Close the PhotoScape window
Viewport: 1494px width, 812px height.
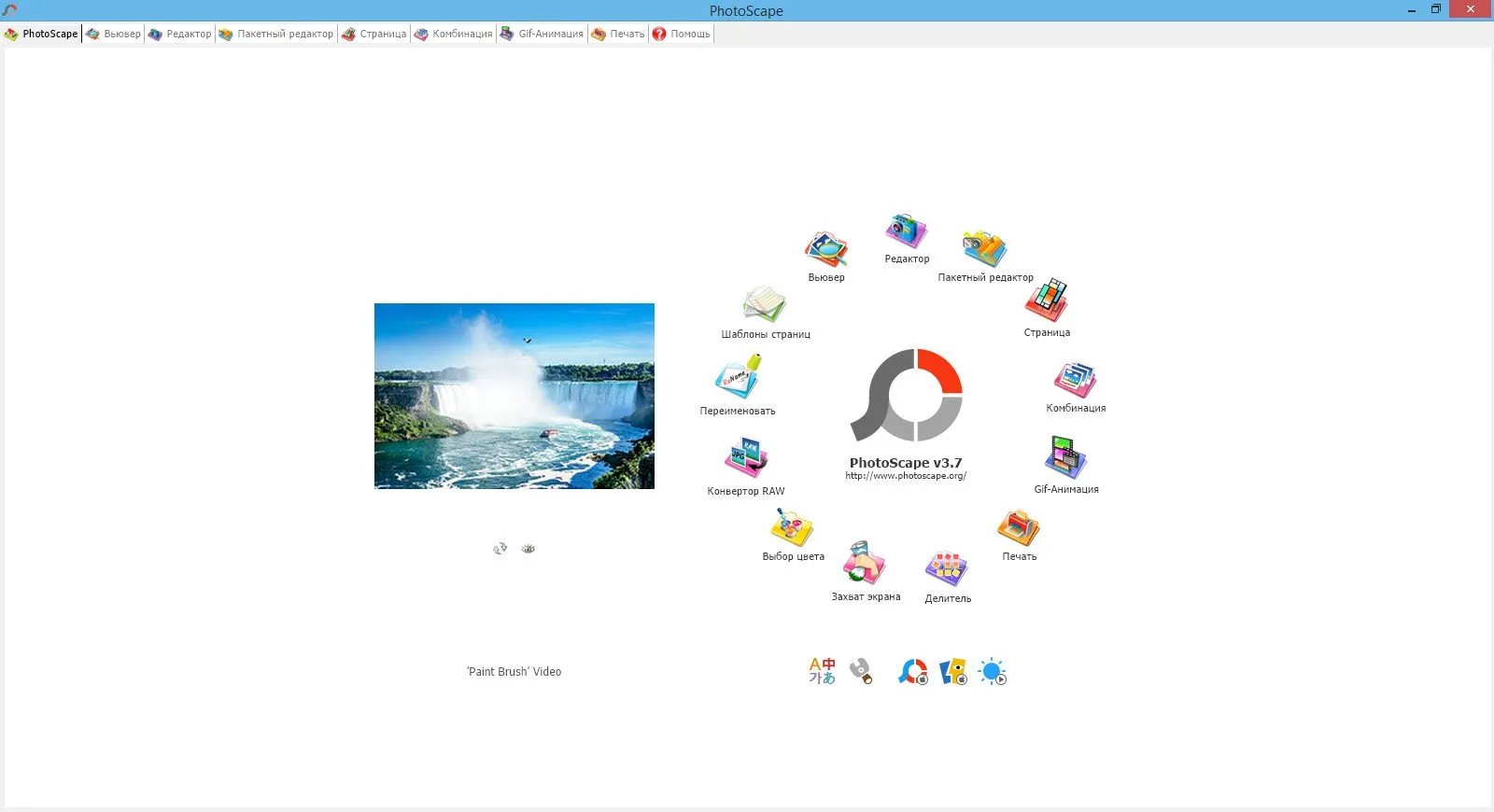coord(1471,10)
